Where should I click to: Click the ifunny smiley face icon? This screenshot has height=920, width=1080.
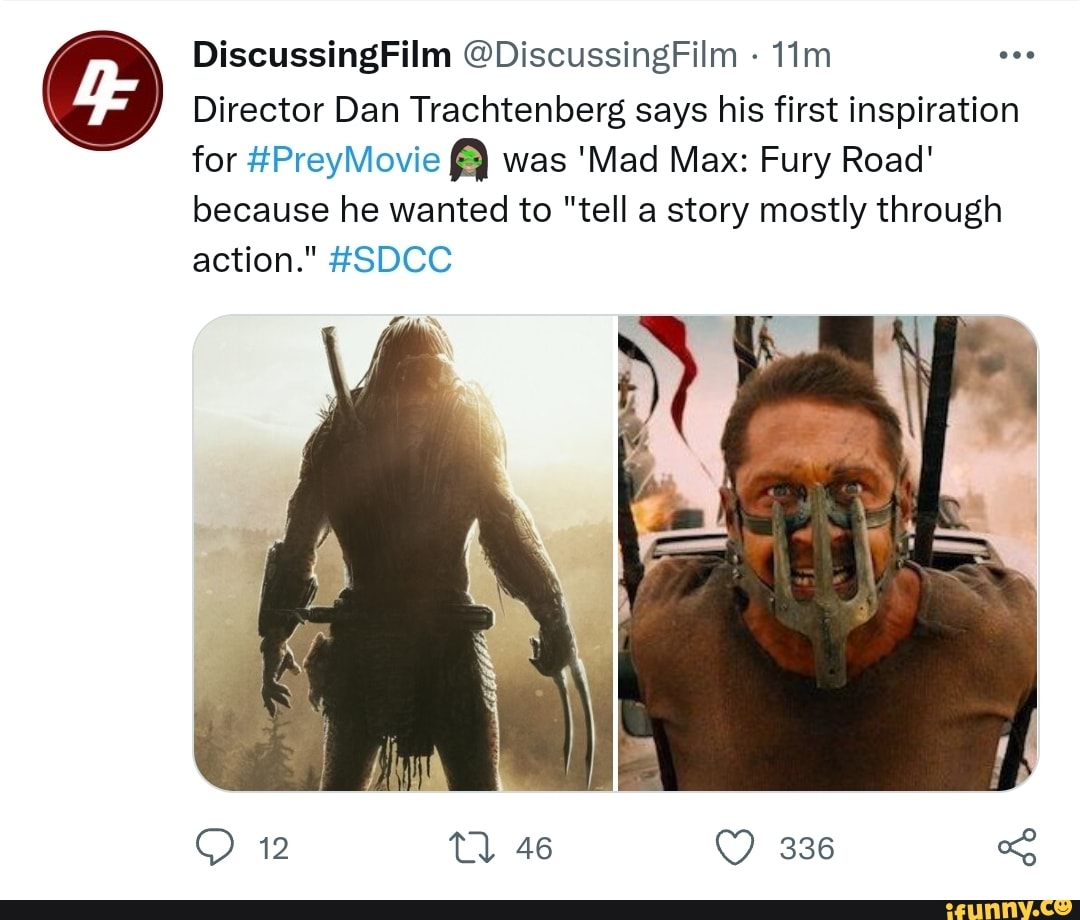point(1061,906)
